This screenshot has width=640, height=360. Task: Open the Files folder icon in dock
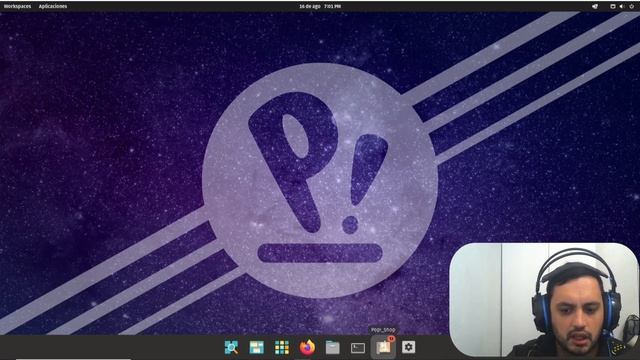click(332, 347)
